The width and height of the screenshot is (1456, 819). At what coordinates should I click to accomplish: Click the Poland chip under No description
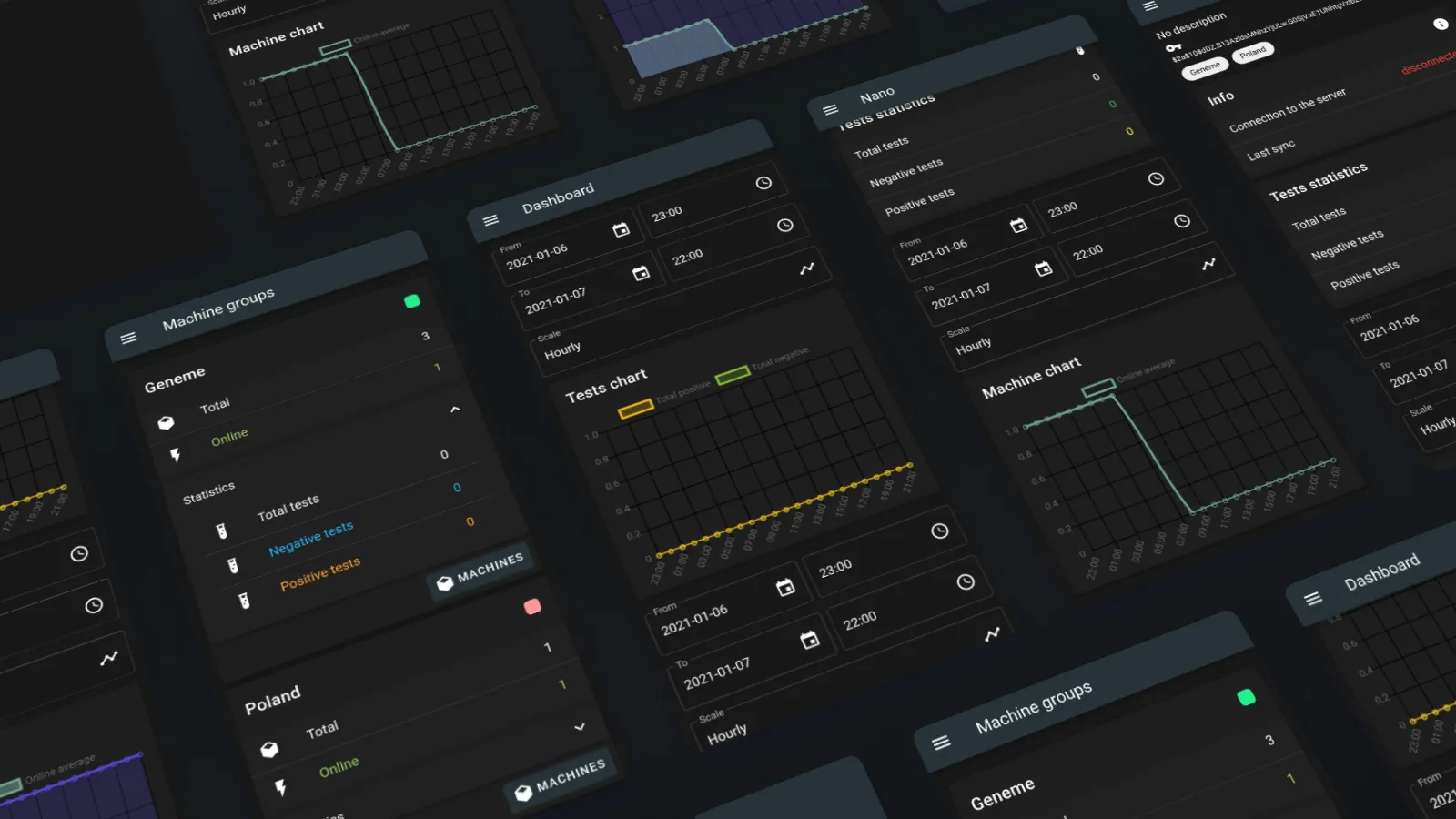tap(1252, 53)
